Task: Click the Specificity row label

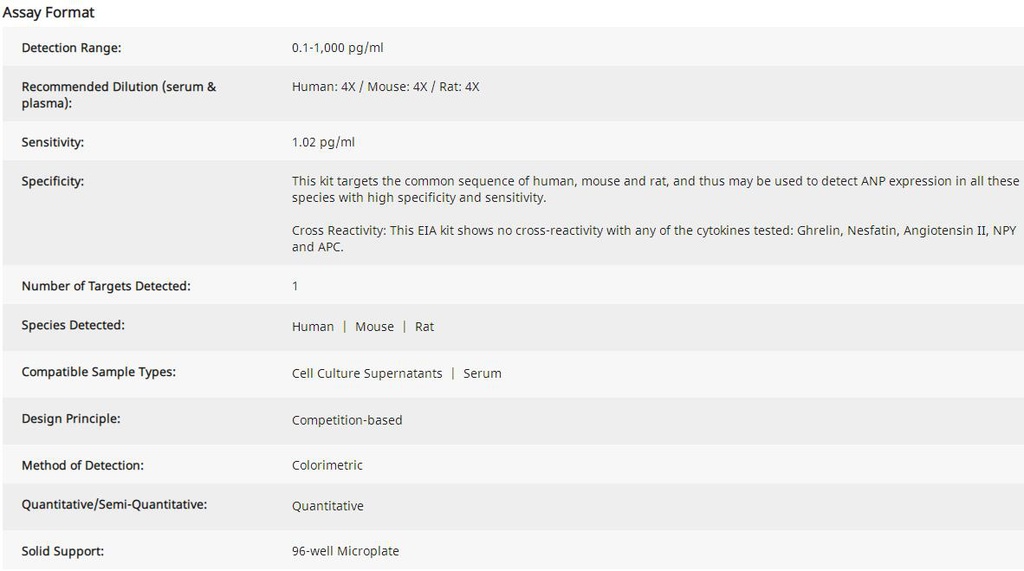Action: pyautogui.click(x=53, y=181)
